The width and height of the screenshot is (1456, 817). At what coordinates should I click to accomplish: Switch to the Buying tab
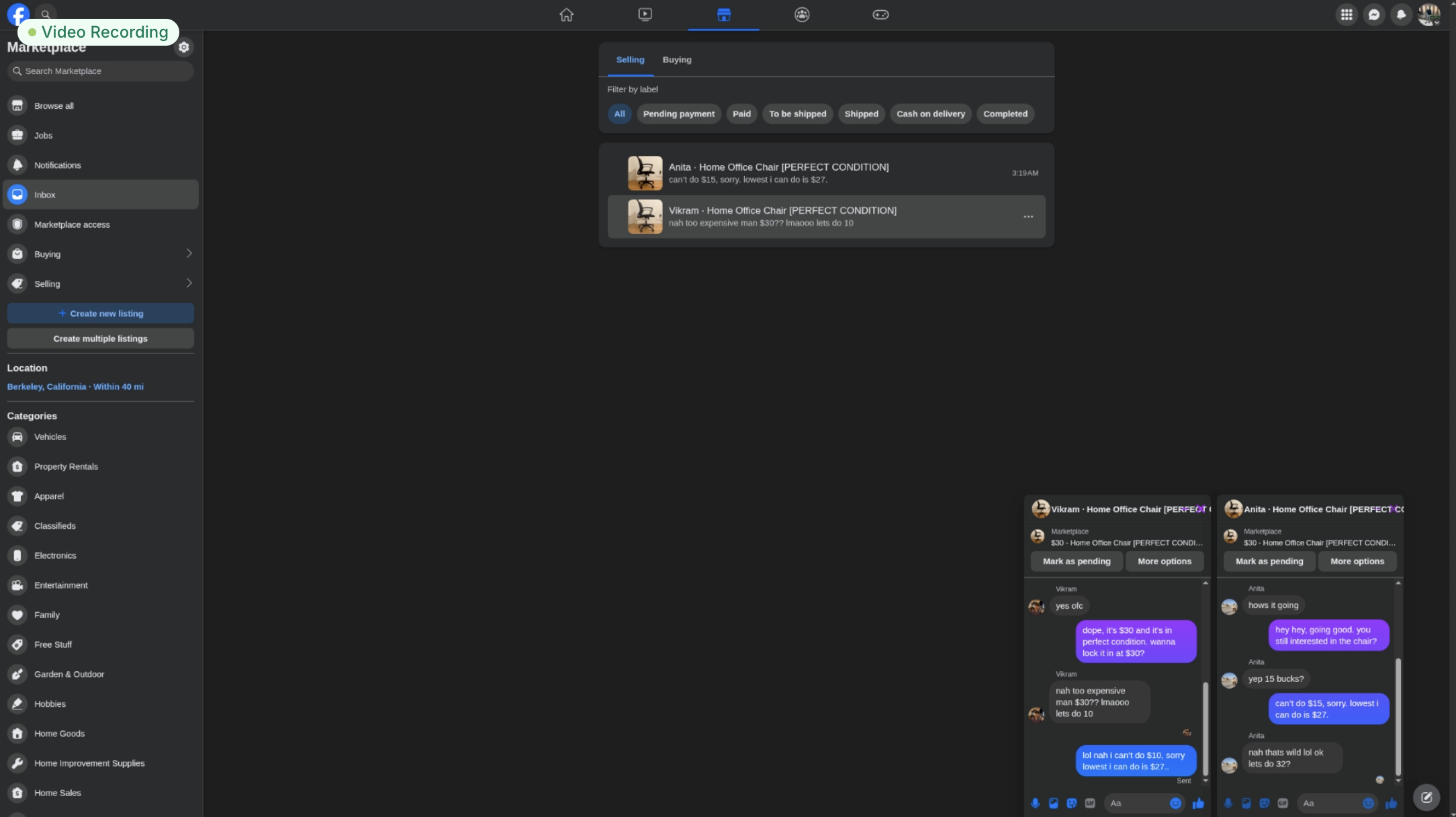[x=676, y=60]
